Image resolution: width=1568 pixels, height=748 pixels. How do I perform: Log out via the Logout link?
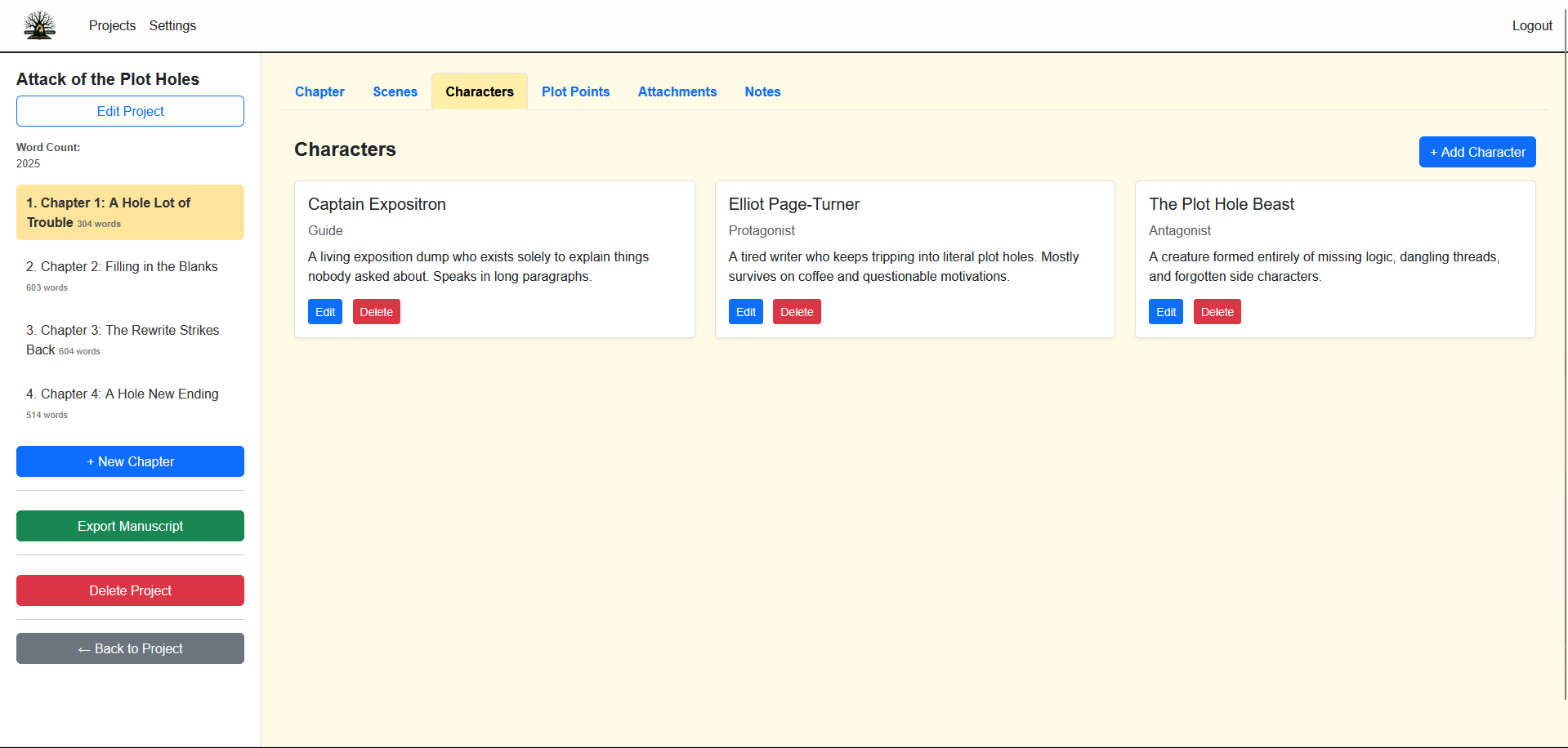(x=1531, y=25)
